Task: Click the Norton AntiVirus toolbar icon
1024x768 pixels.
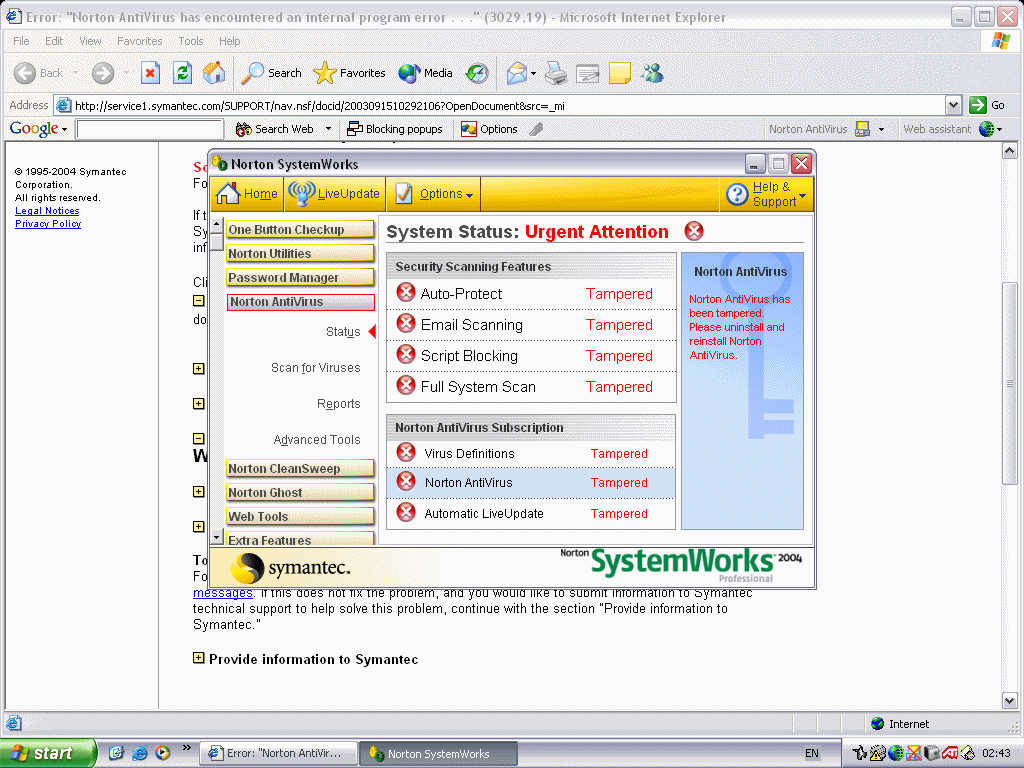Action: [x=862, y=129]
